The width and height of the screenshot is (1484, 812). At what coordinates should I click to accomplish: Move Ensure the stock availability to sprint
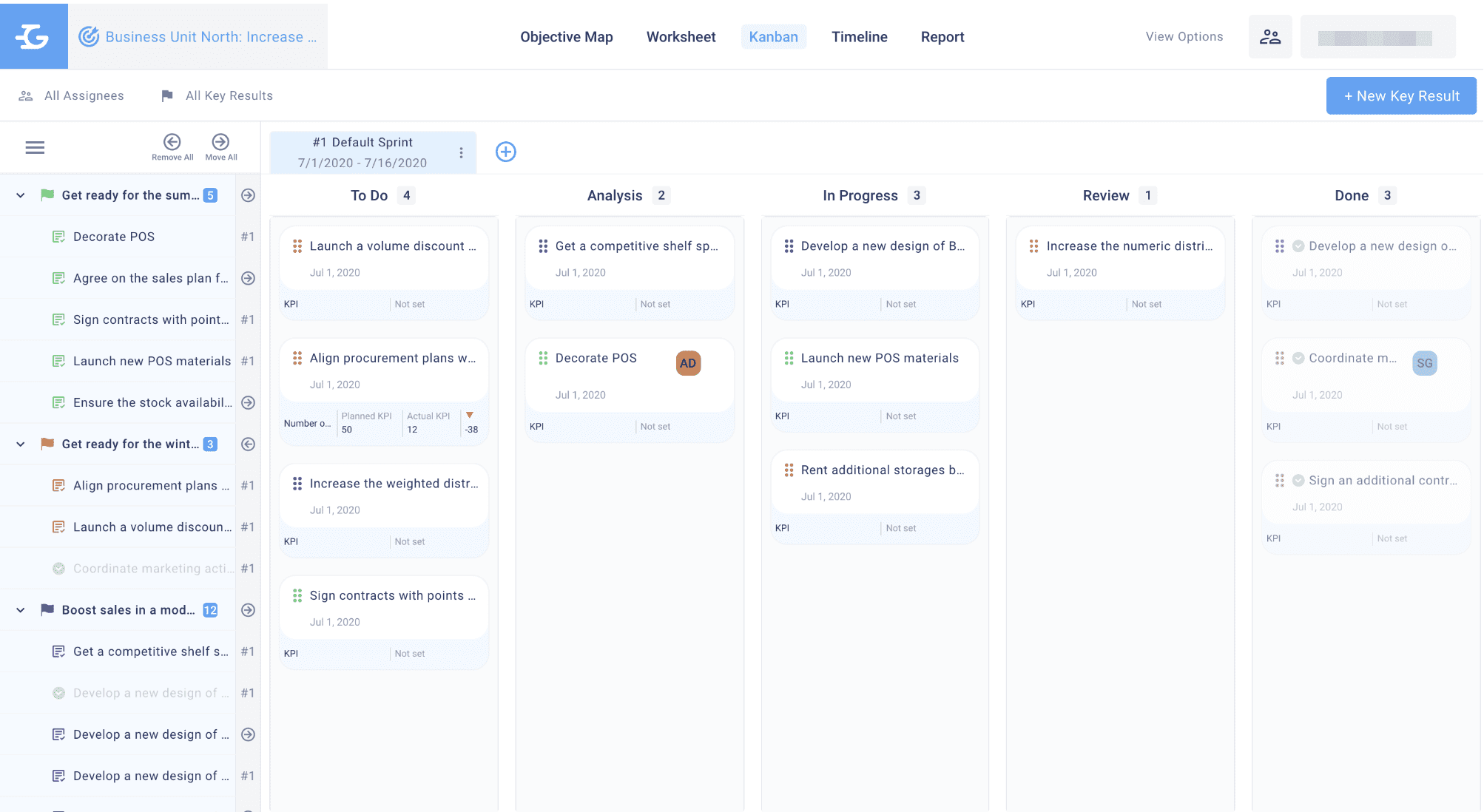click(x=249, y=402)
